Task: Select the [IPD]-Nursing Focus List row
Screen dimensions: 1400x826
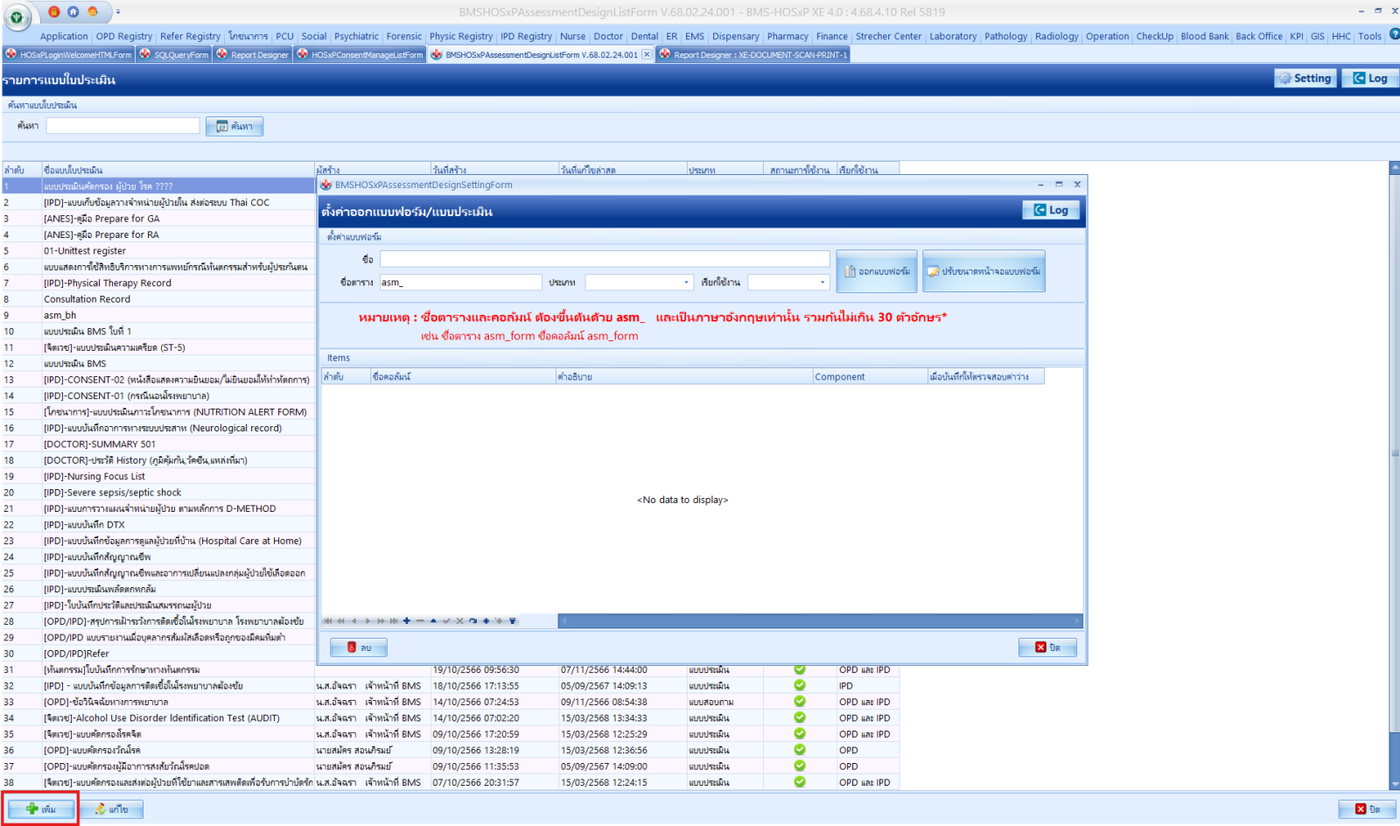Action: pos(160,476)
